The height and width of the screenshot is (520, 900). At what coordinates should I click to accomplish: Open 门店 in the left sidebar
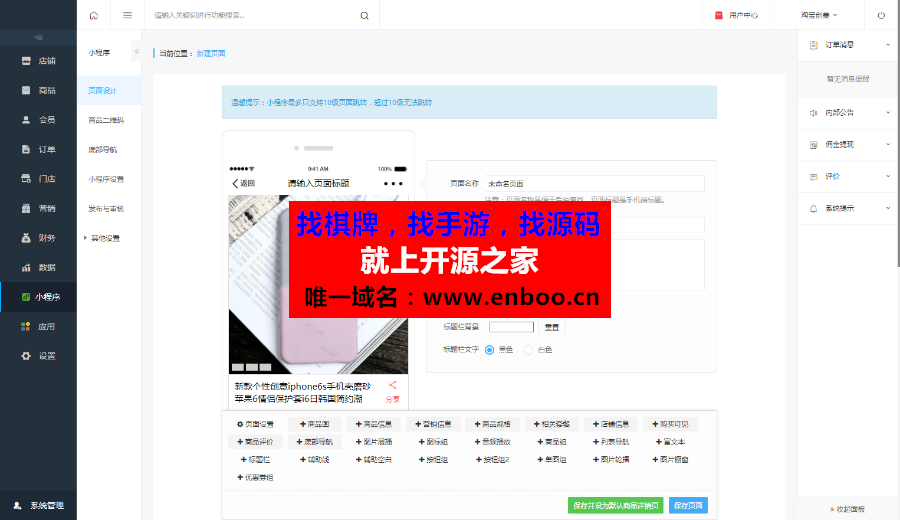click(38, 178)
